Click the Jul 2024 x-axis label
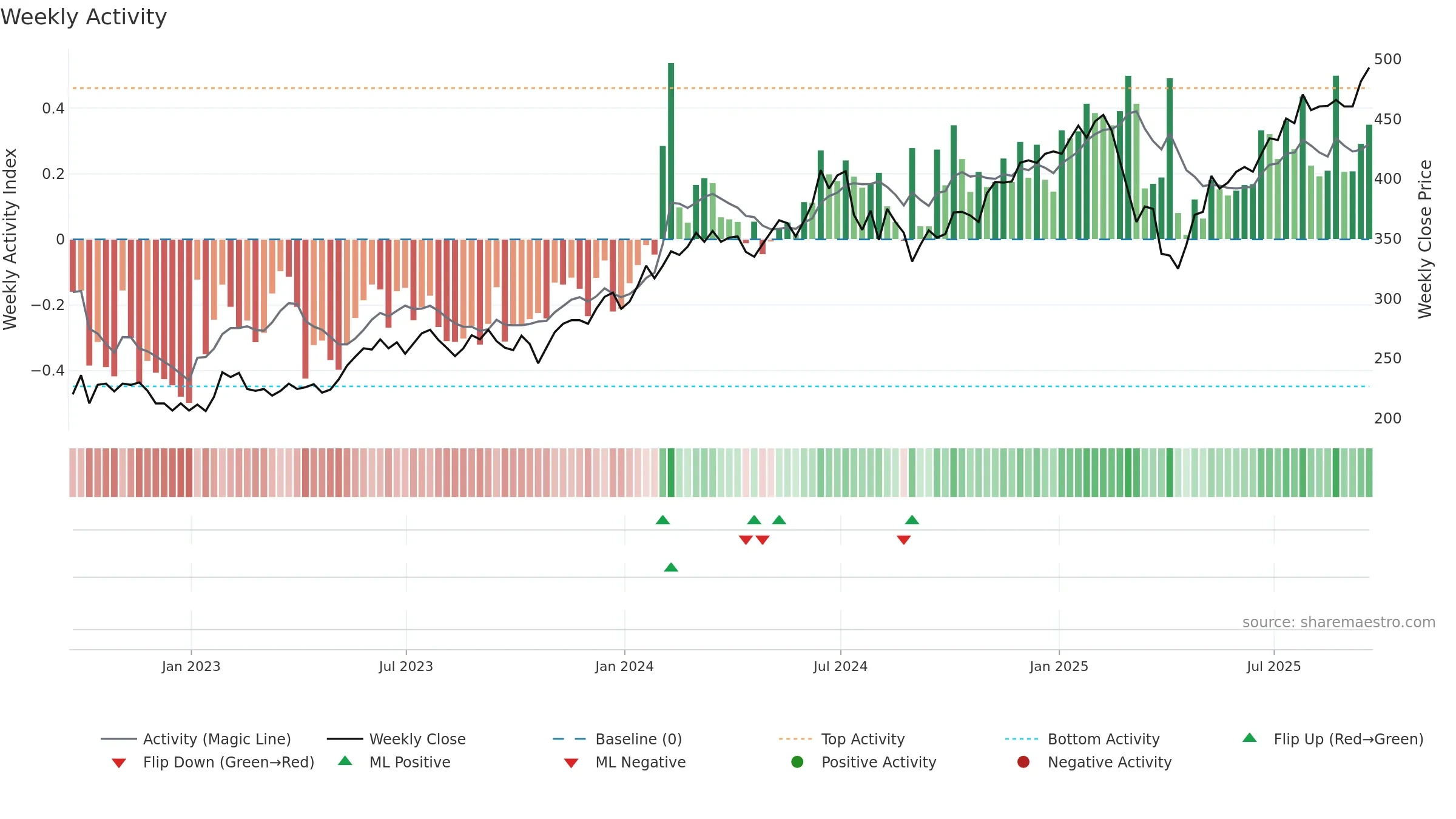1456x819 pixels. [840, 667]
